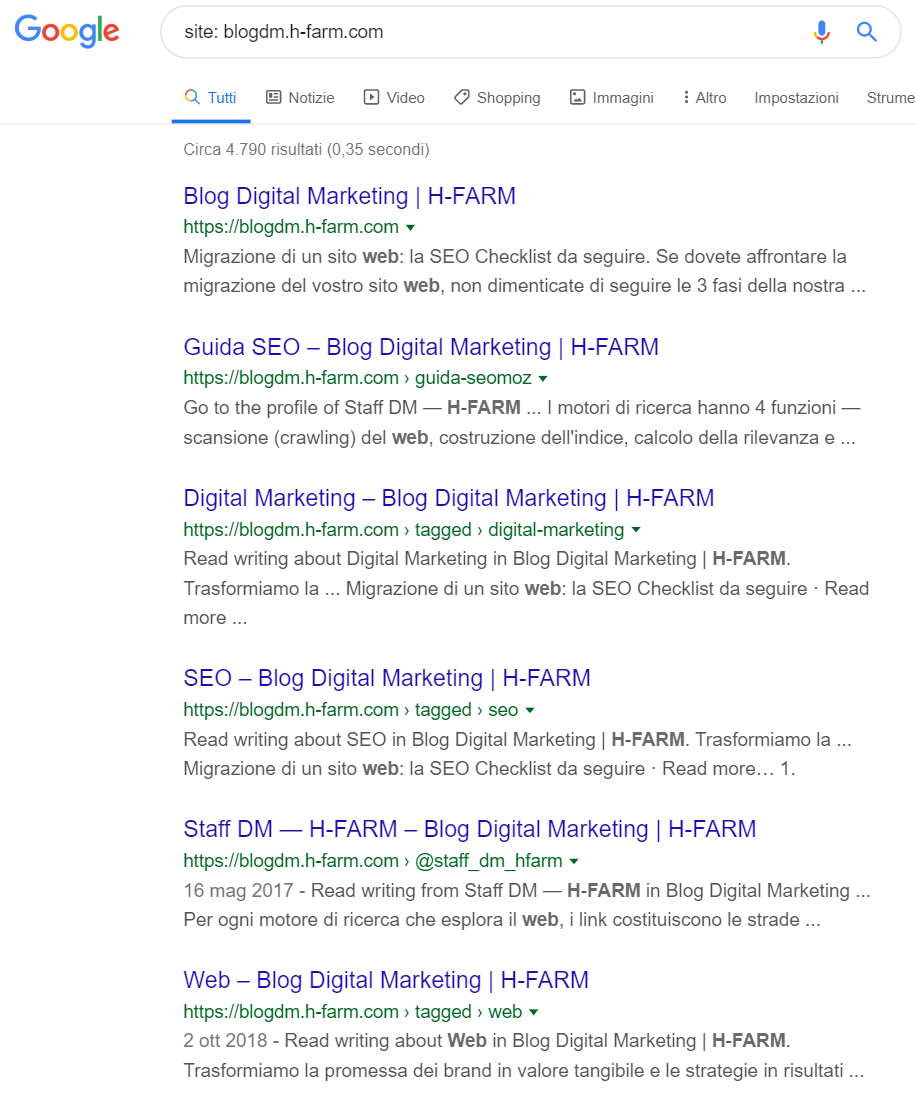Viewport: 916px width, 1105px height.
Task: Open SEO – Blog Digital Marketing result
Action: tap(387, 678)
